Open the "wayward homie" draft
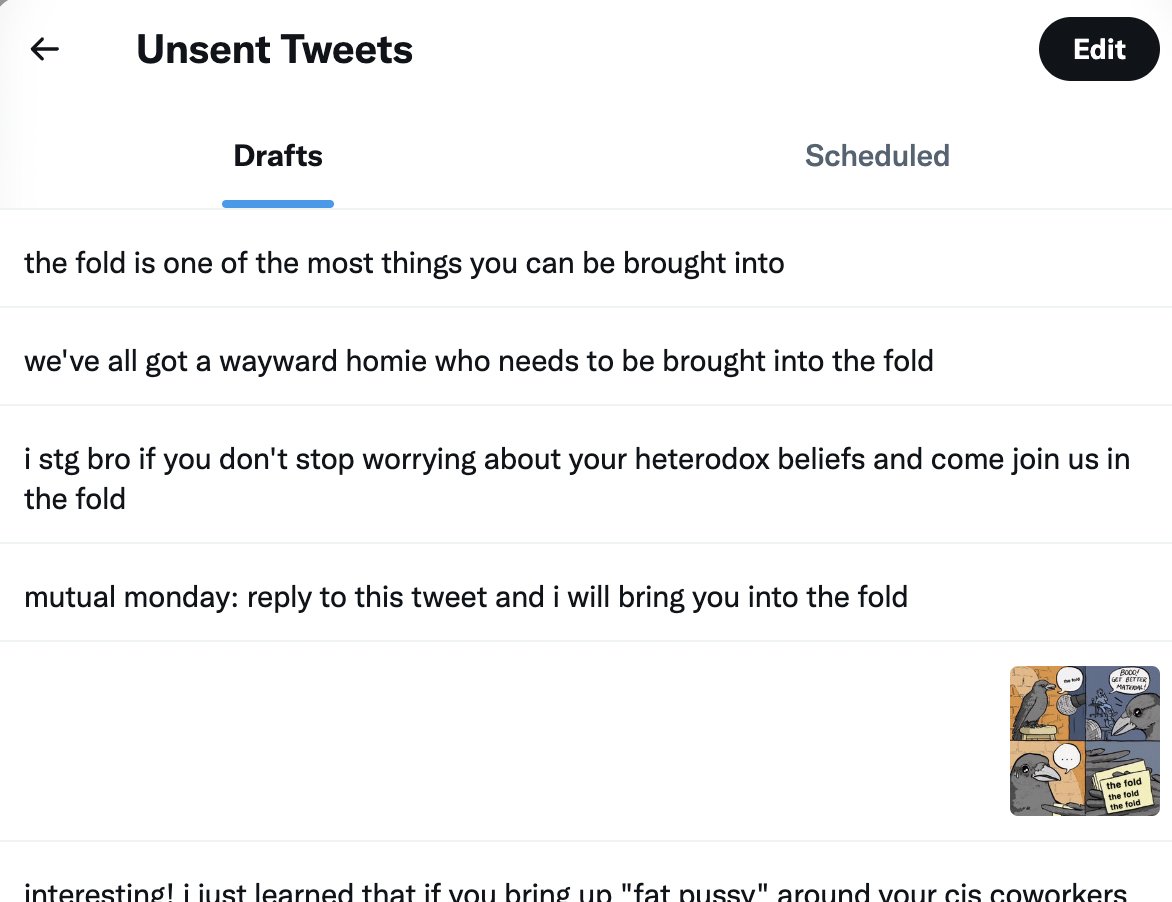 478,360
